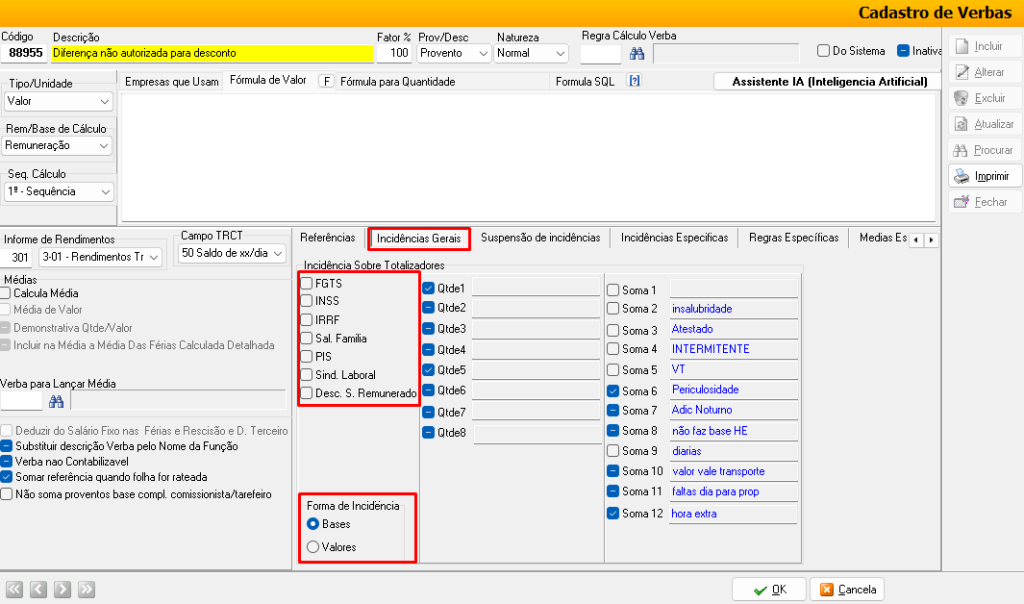Screen dimensions: 1024x604
Task: Toggle the Calcula Média checkbox
Action: point(6,293)
